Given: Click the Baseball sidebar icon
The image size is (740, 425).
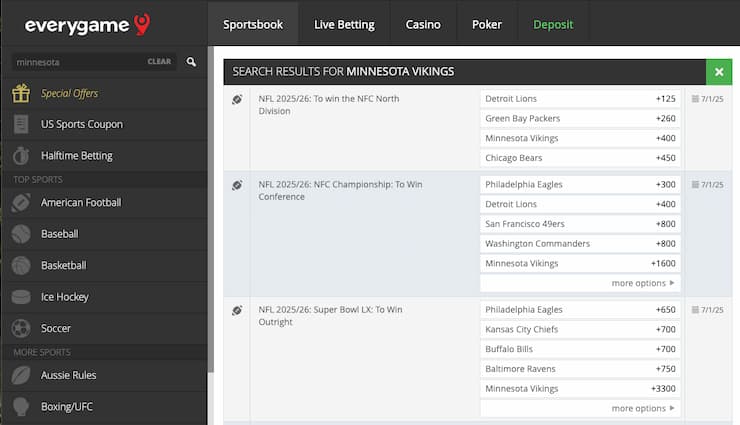Looking at the screenshot, I should pyautogui.click(x=21, y=234).
